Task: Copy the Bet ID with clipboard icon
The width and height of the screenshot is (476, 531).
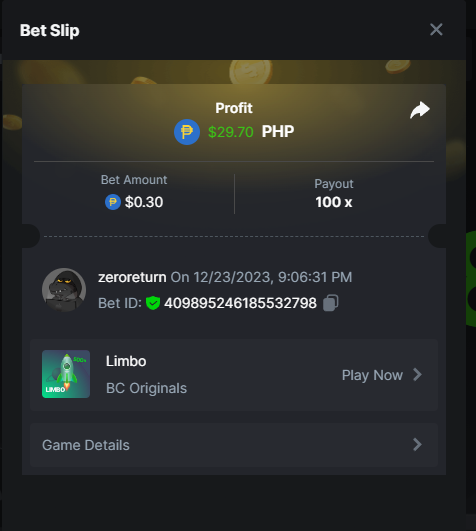Action: click(330, 303)
